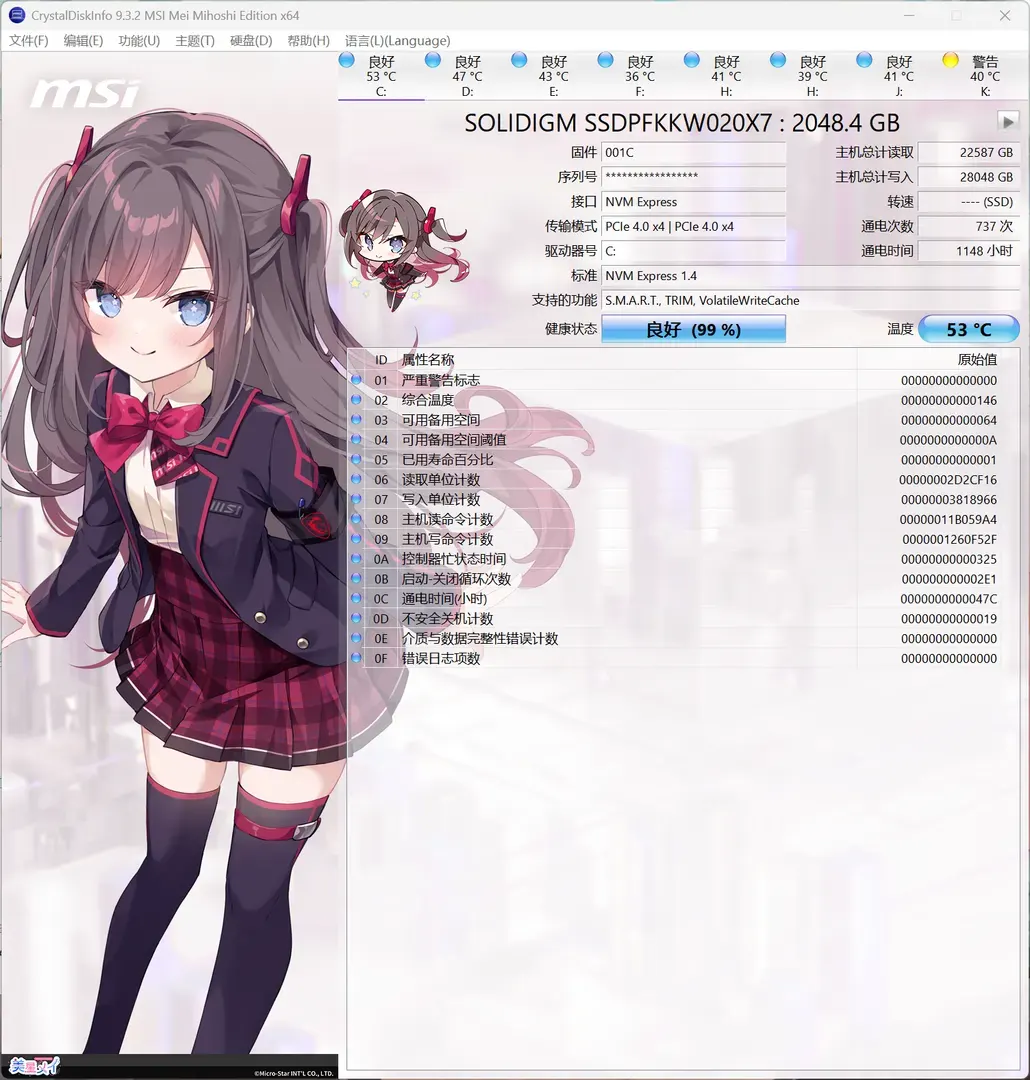Click 通电次数 value 737 次
The height and width of the screenshot is (1080, 1030).
[969, 227]
